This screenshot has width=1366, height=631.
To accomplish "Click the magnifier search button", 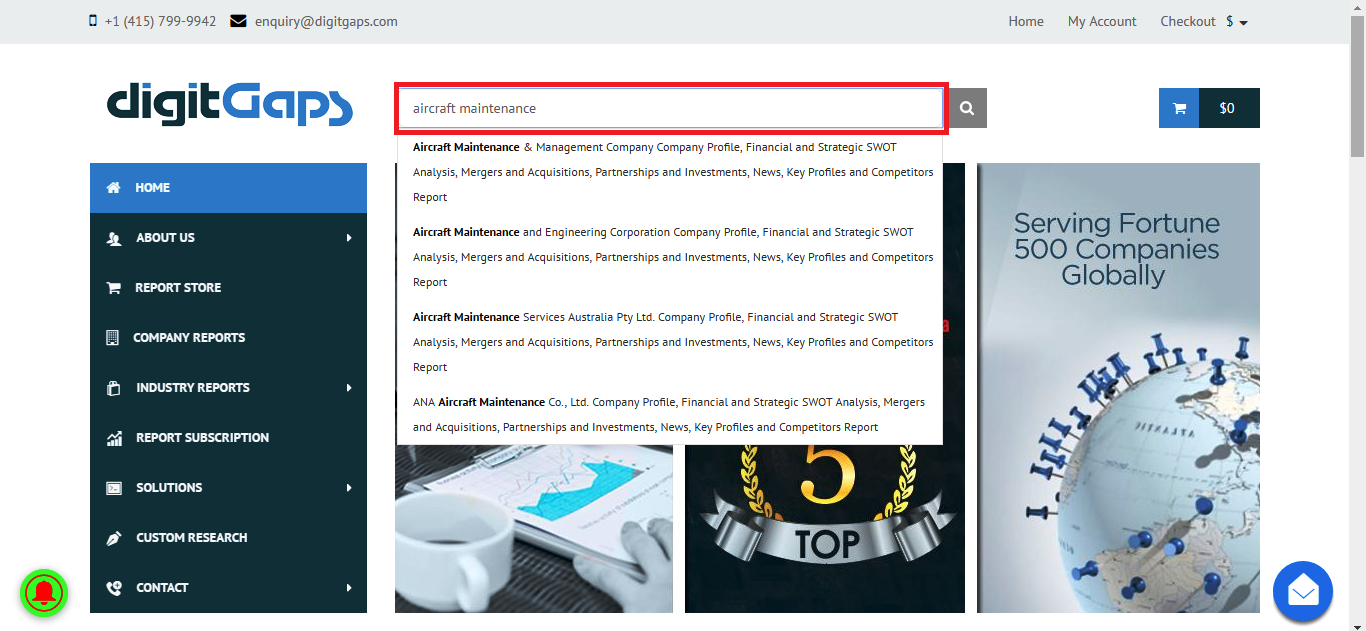I will [967, 108].
